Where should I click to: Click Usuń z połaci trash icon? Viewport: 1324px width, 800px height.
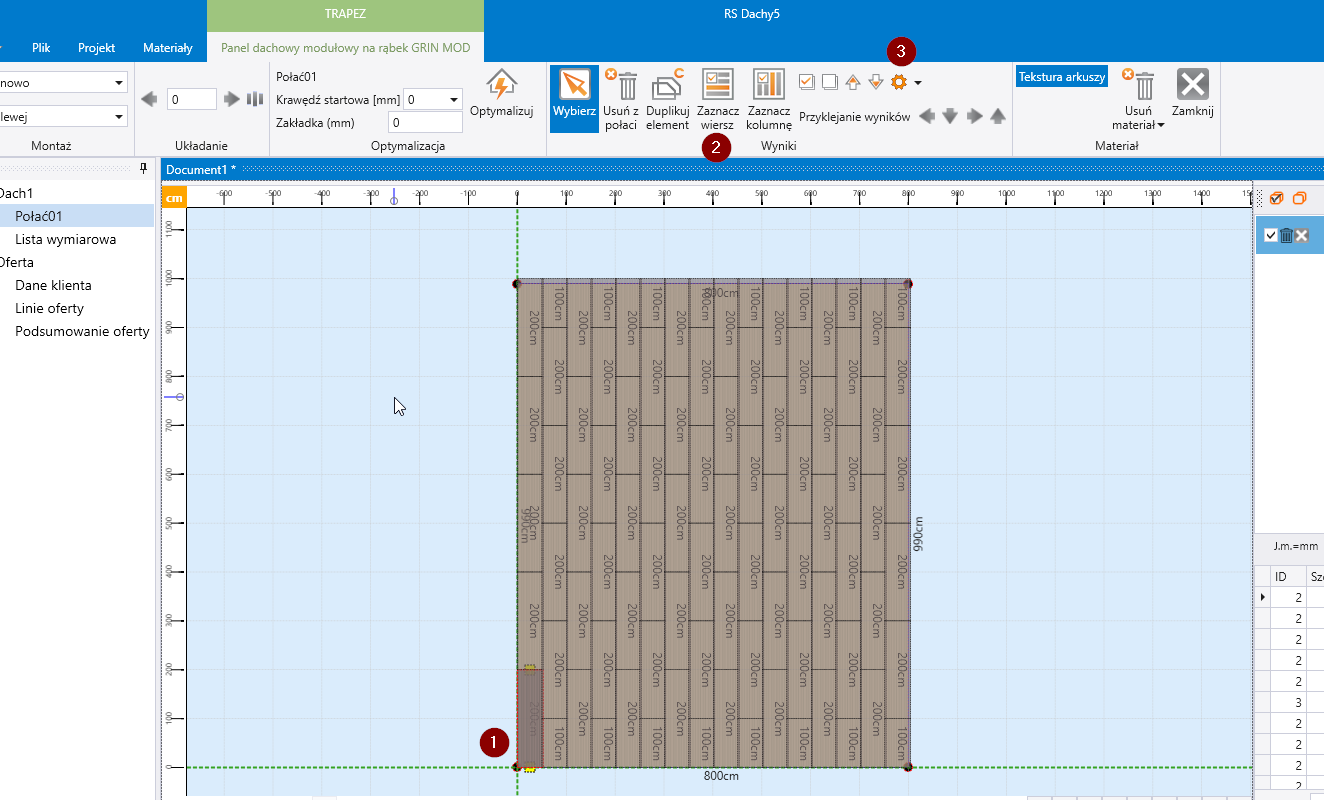click(622, 98)
